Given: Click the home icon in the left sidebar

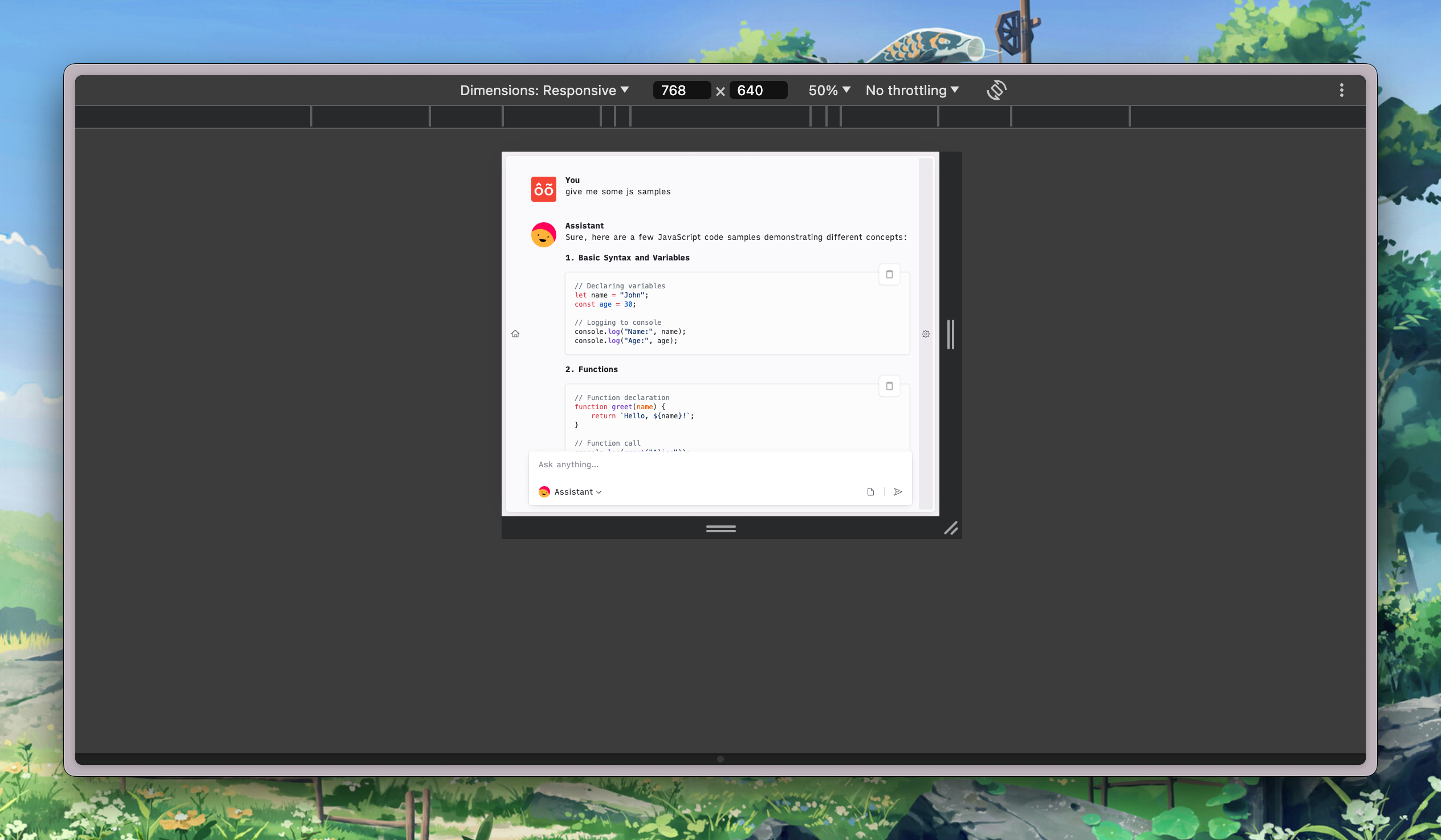Looking at the screenshot, I should point(515,334).
